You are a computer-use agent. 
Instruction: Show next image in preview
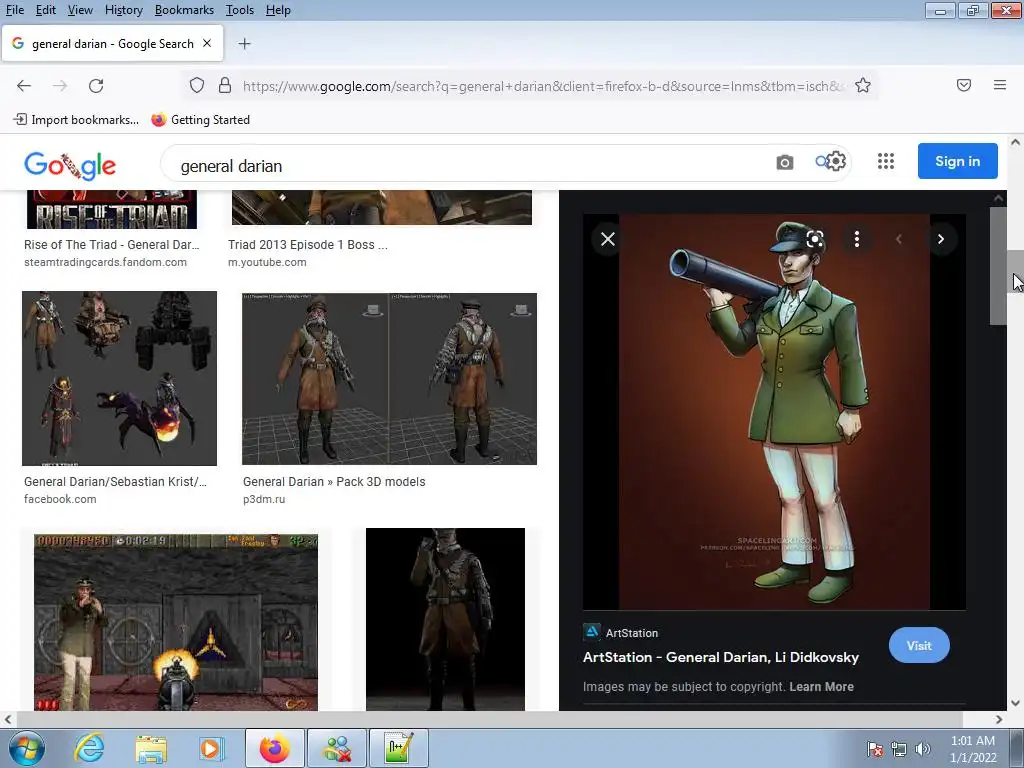point(941,239)
